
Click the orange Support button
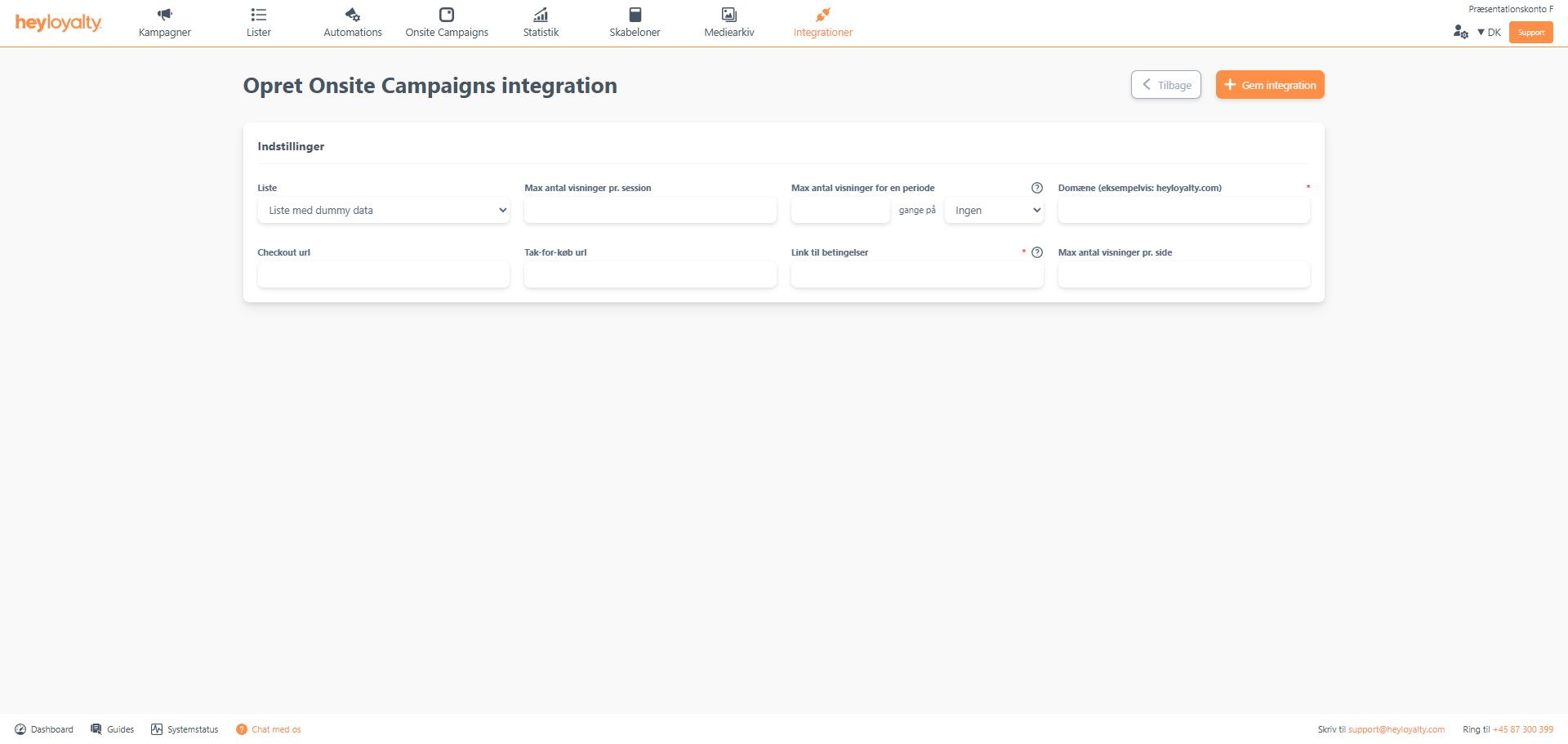click(x=1530, y=33)
